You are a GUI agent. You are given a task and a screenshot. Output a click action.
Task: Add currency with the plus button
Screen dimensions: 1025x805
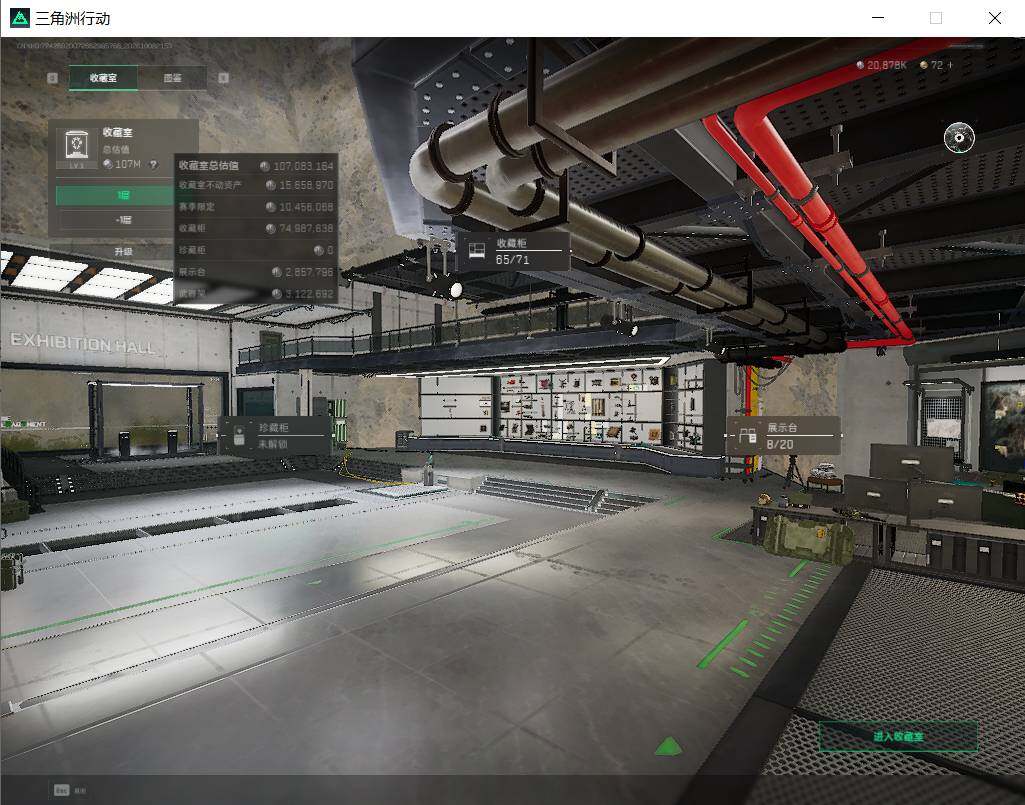click(950, 65)
